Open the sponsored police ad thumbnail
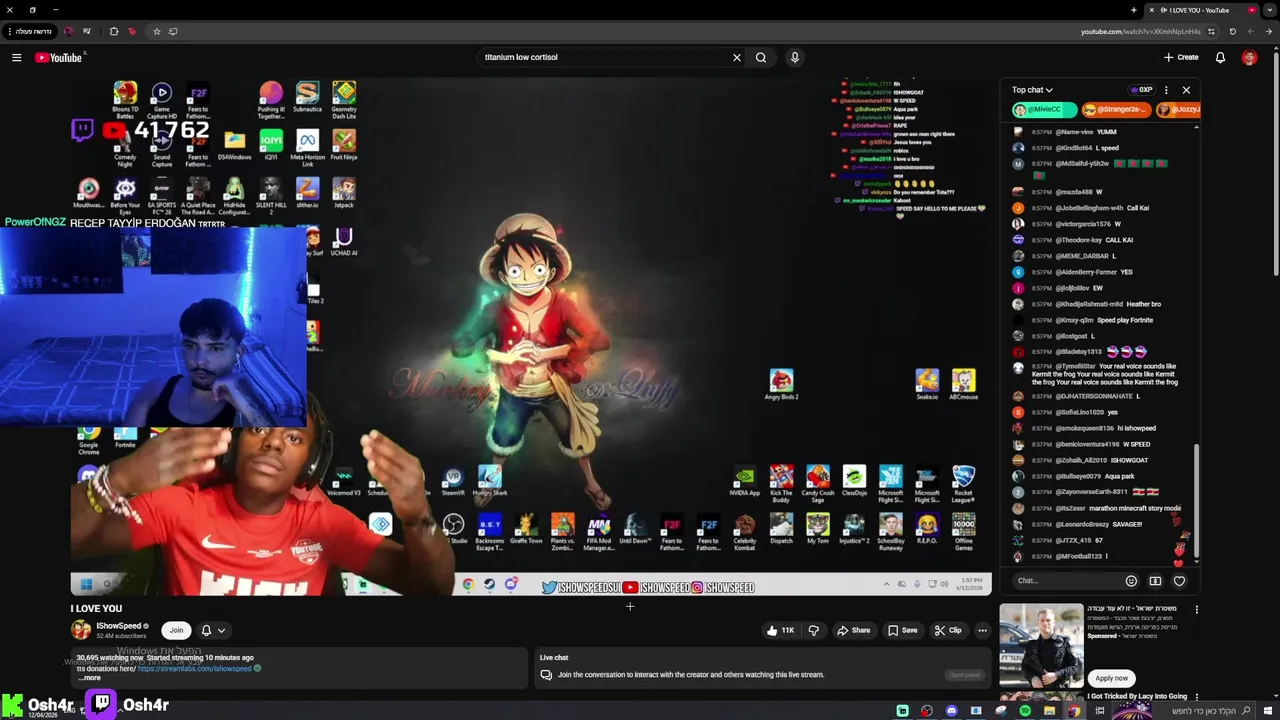Image resolution: width=1280 pixels, height=720 pixels. (1041, 645)
